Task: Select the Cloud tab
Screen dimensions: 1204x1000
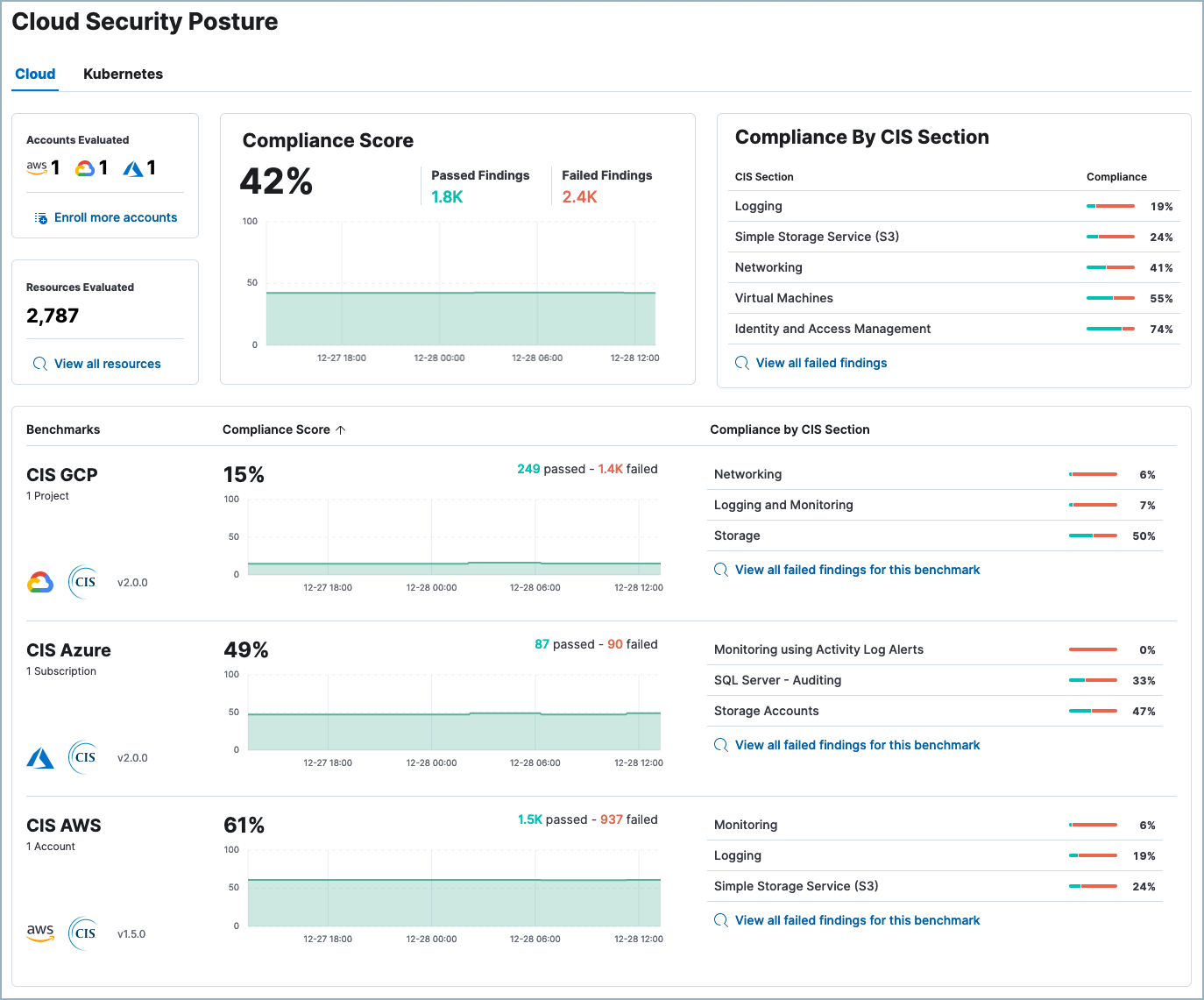Action: (x=35, y=74)
